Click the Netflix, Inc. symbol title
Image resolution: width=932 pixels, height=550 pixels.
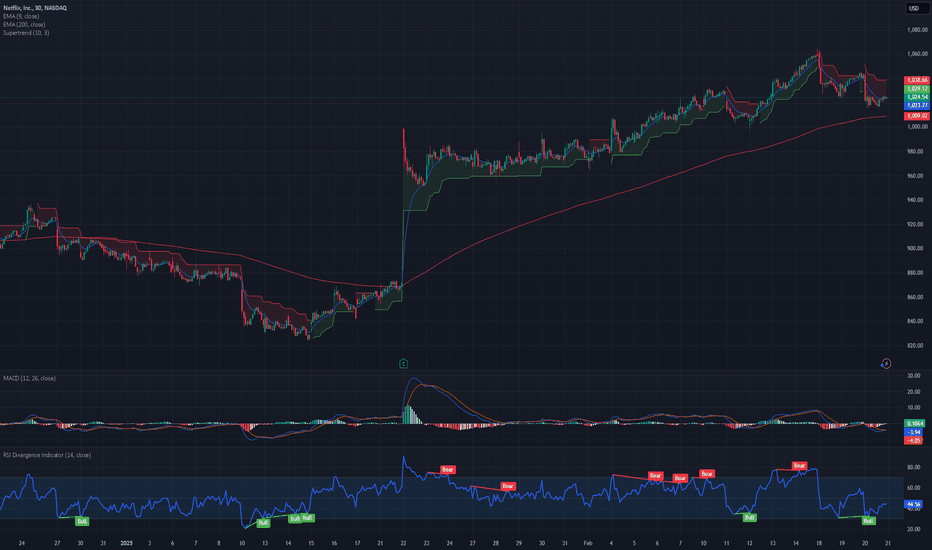tap(35, 8)
